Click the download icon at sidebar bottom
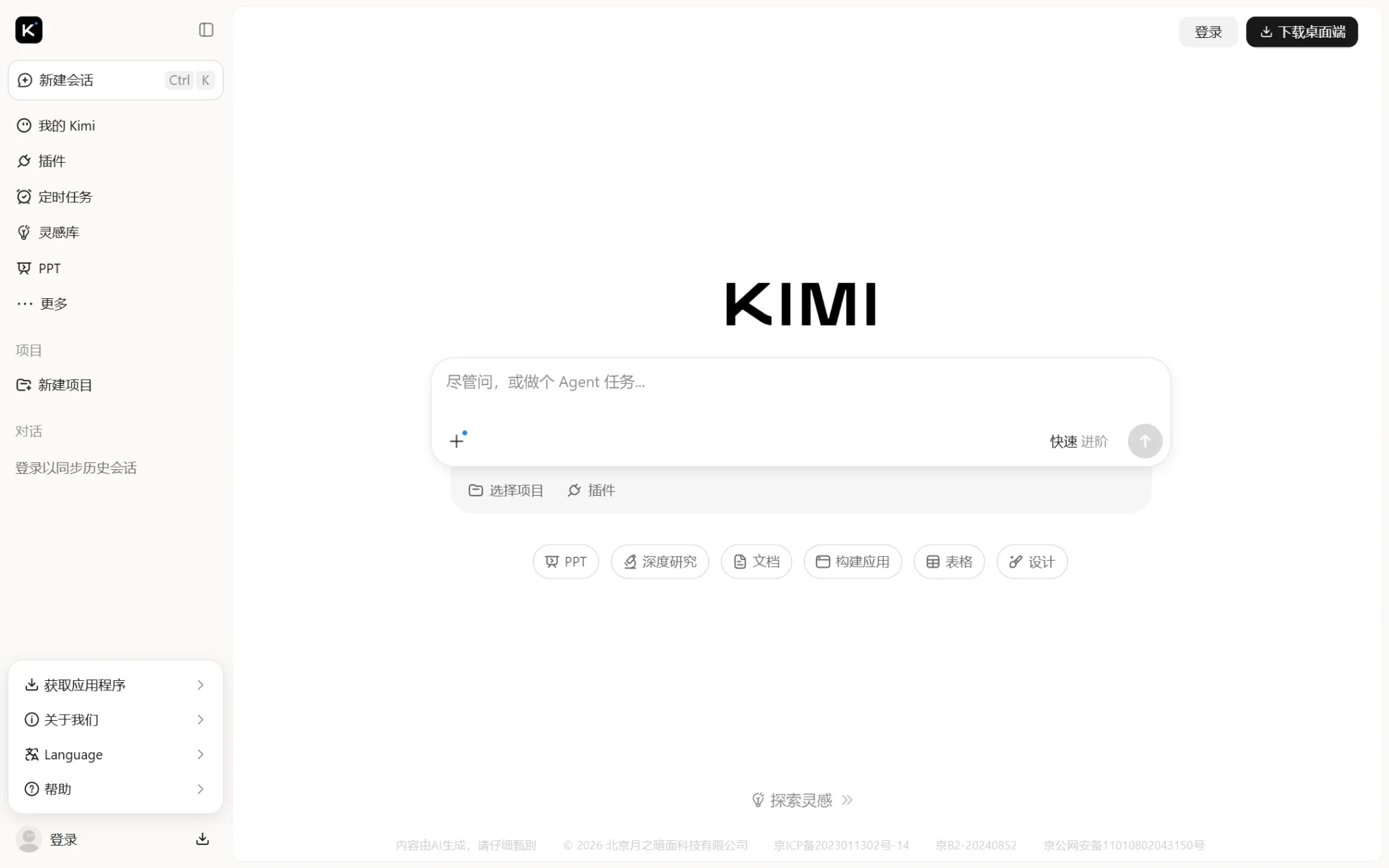1389x868 pixels. click(202, 840)
